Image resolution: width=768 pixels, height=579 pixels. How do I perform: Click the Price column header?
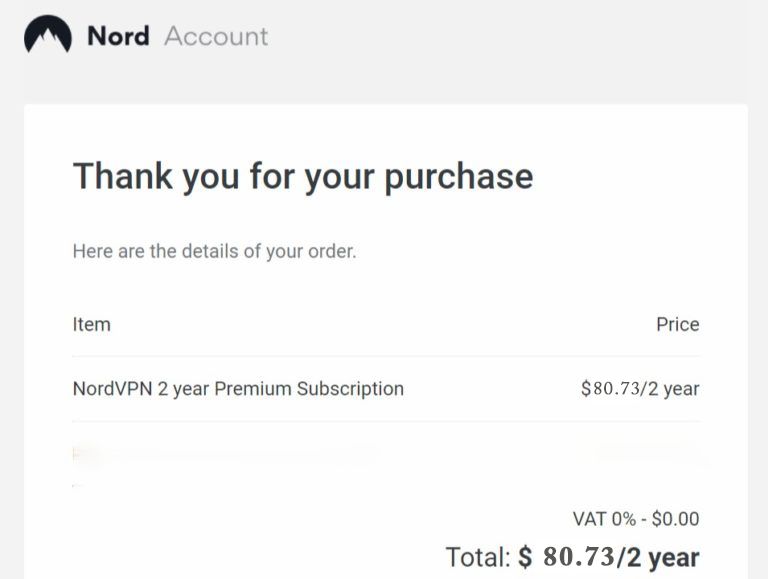(677, 324)
